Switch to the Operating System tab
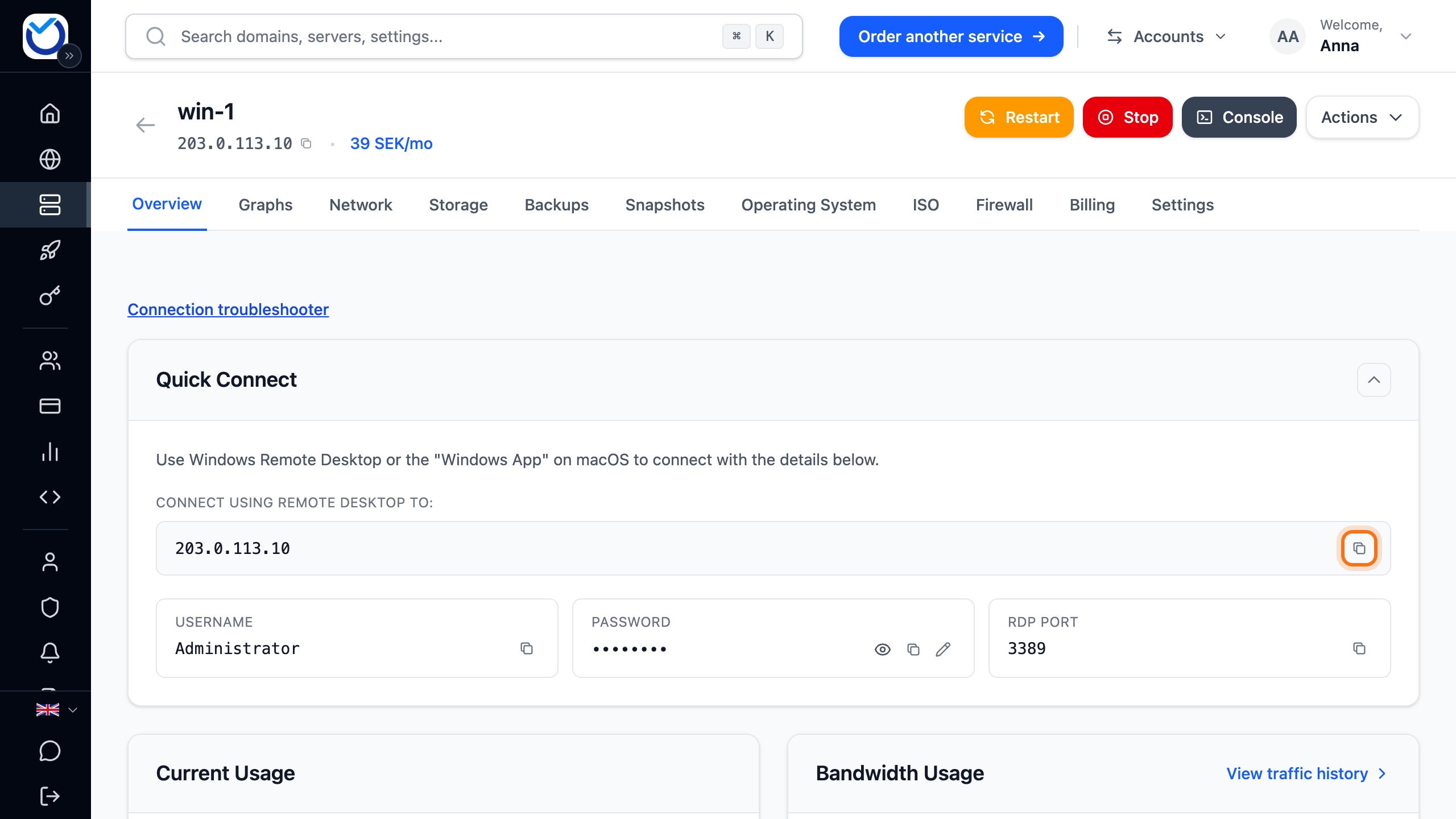The width and height of the screenshot is (1456, 819). [x=808, y=205]
